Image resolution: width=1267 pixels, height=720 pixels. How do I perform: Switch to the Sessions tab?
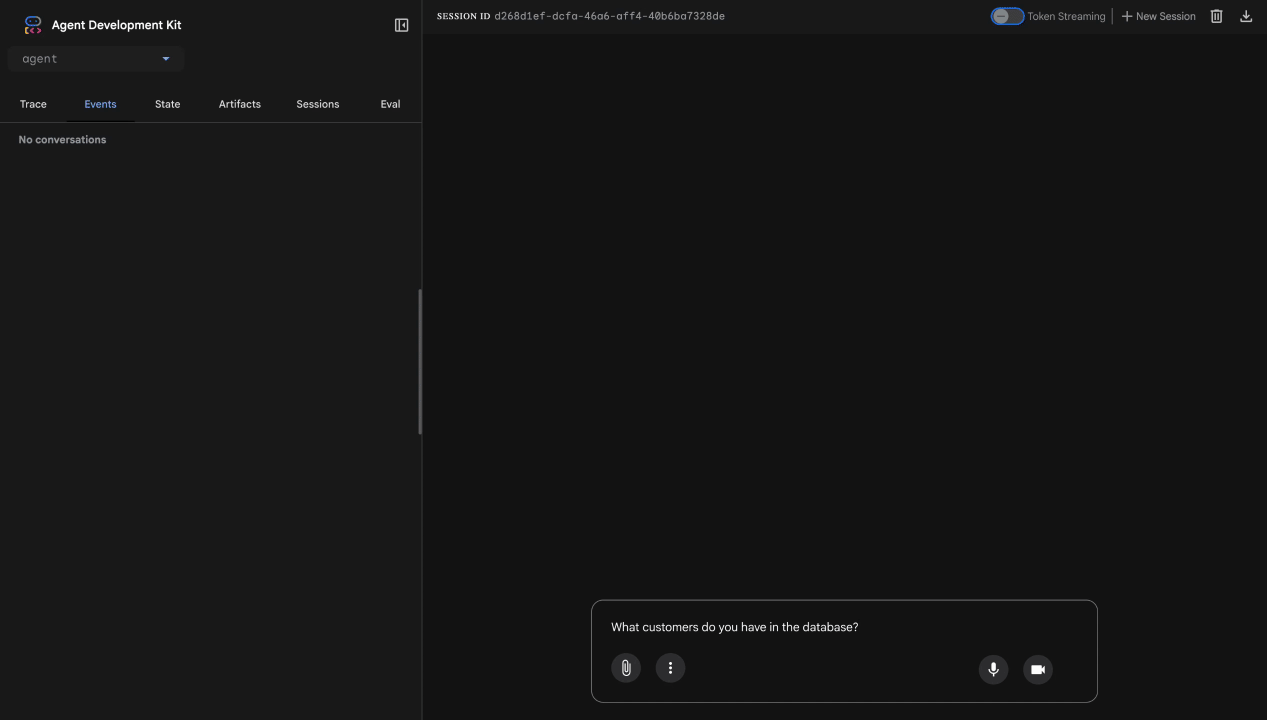pos(317,104)
